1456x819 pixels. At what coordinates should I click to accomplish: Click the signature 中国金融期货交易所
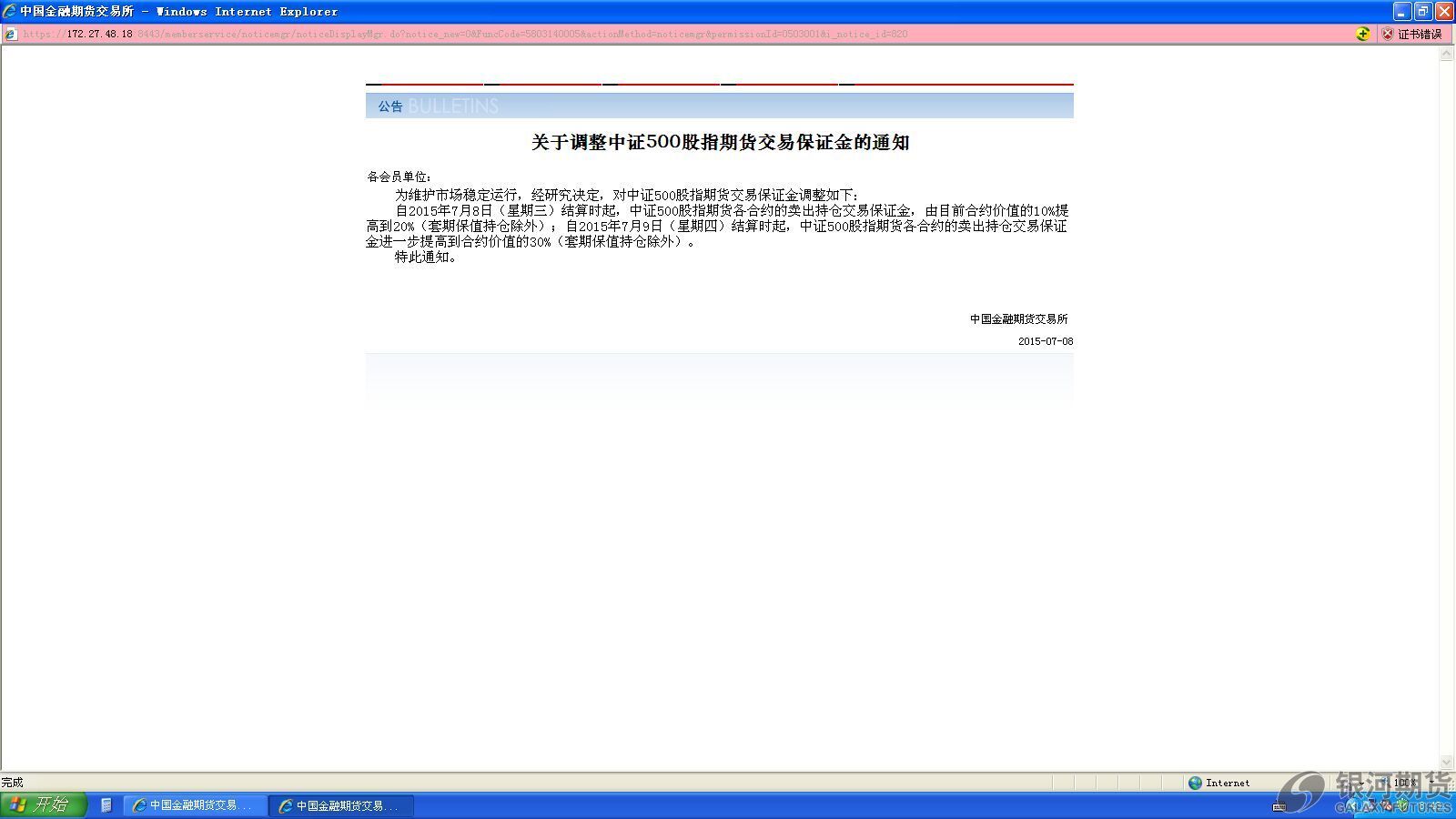click(x=1018, y=318)
